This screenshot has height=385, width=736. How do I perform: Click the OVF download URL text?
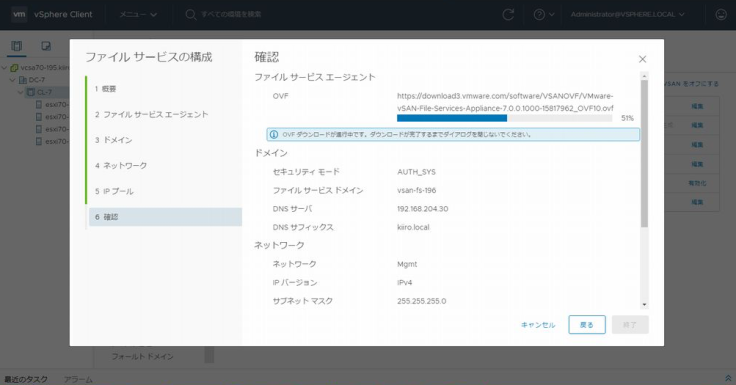coord(505,102)
